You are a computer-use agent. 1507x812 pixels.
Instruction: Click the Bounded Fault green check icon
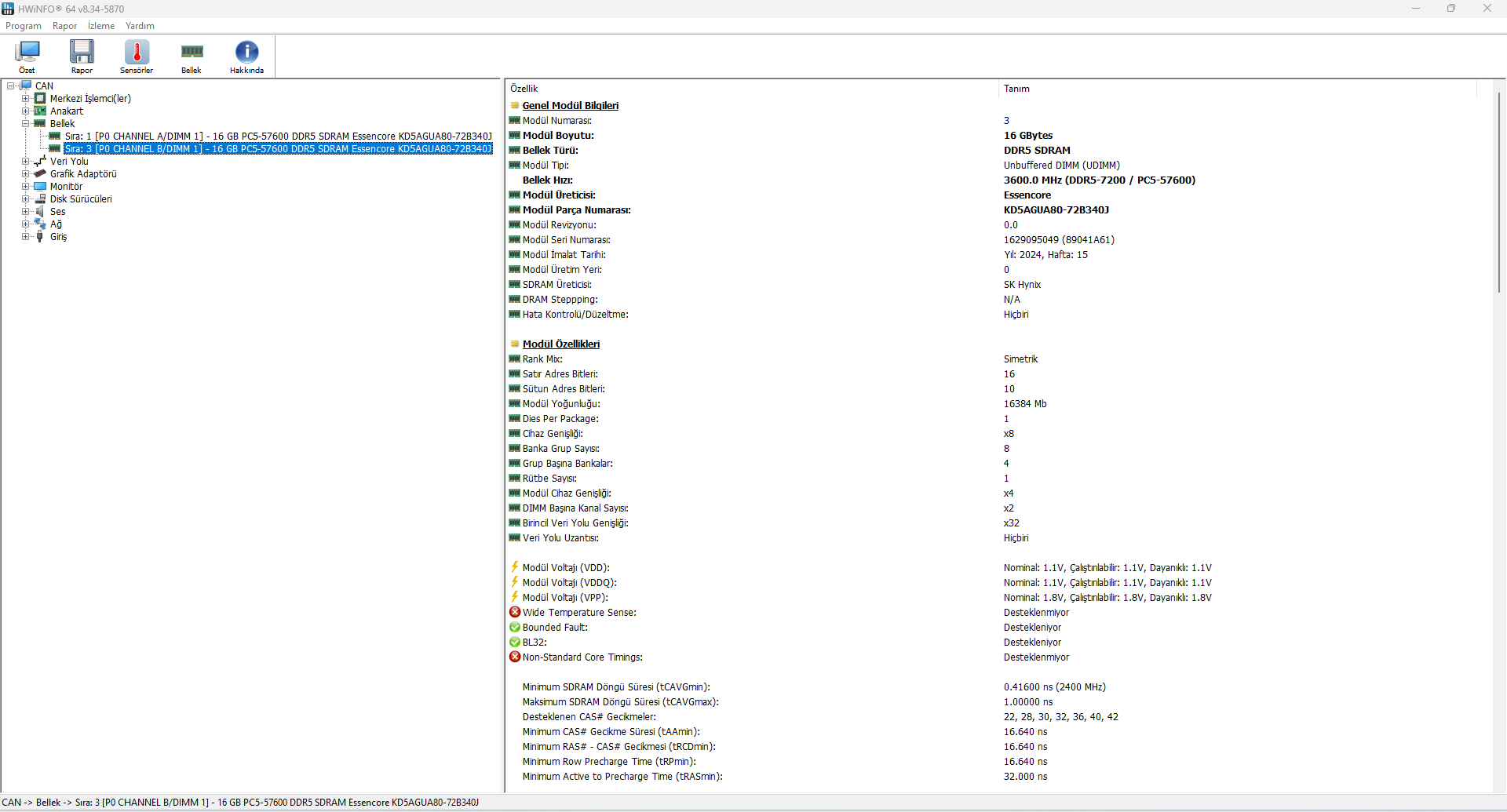[x=515, y=627]
